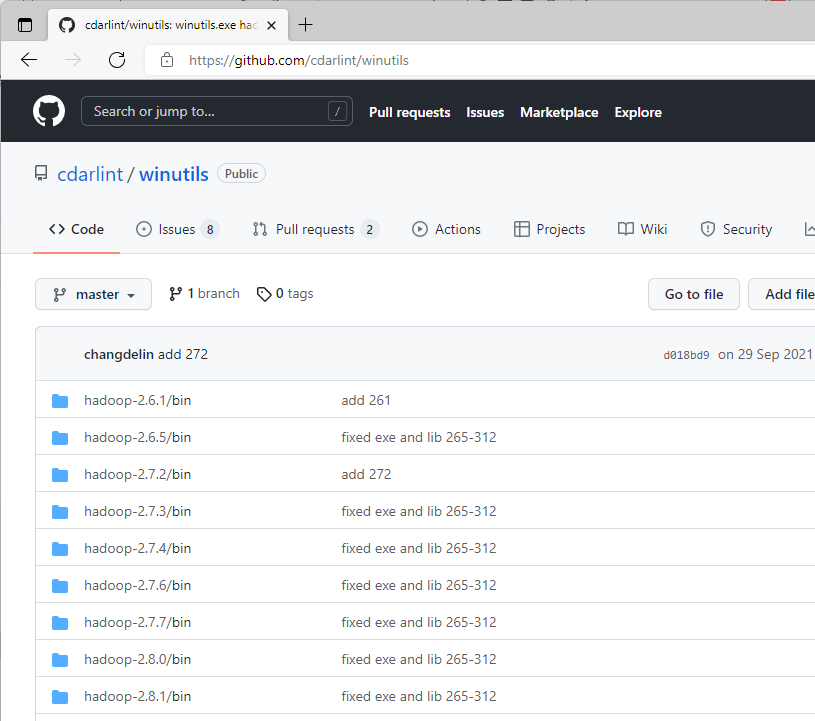
Task: Open hadoop-2.7.4/bin folder name
Action: pos(138,548)
